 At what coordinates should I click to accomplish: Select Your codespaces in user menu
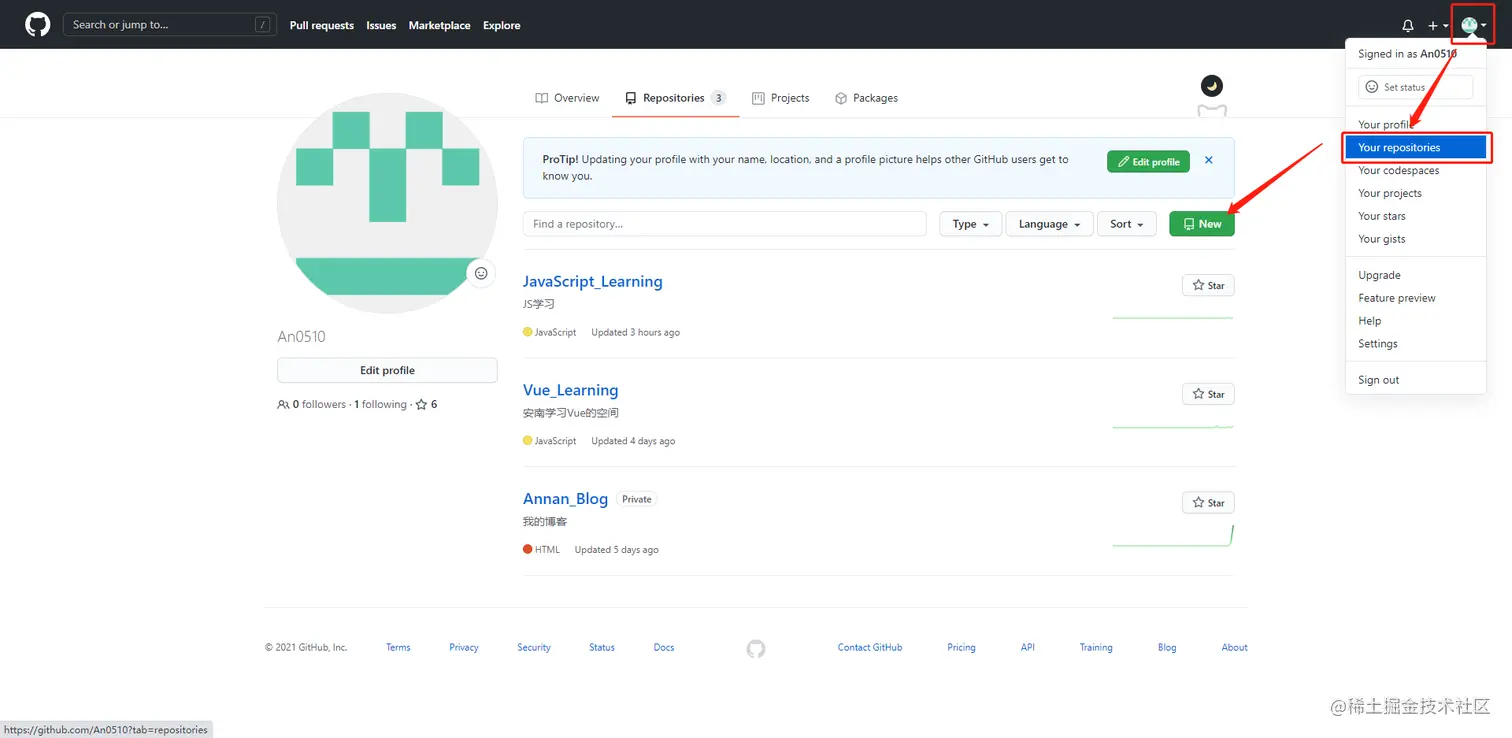1415,170
